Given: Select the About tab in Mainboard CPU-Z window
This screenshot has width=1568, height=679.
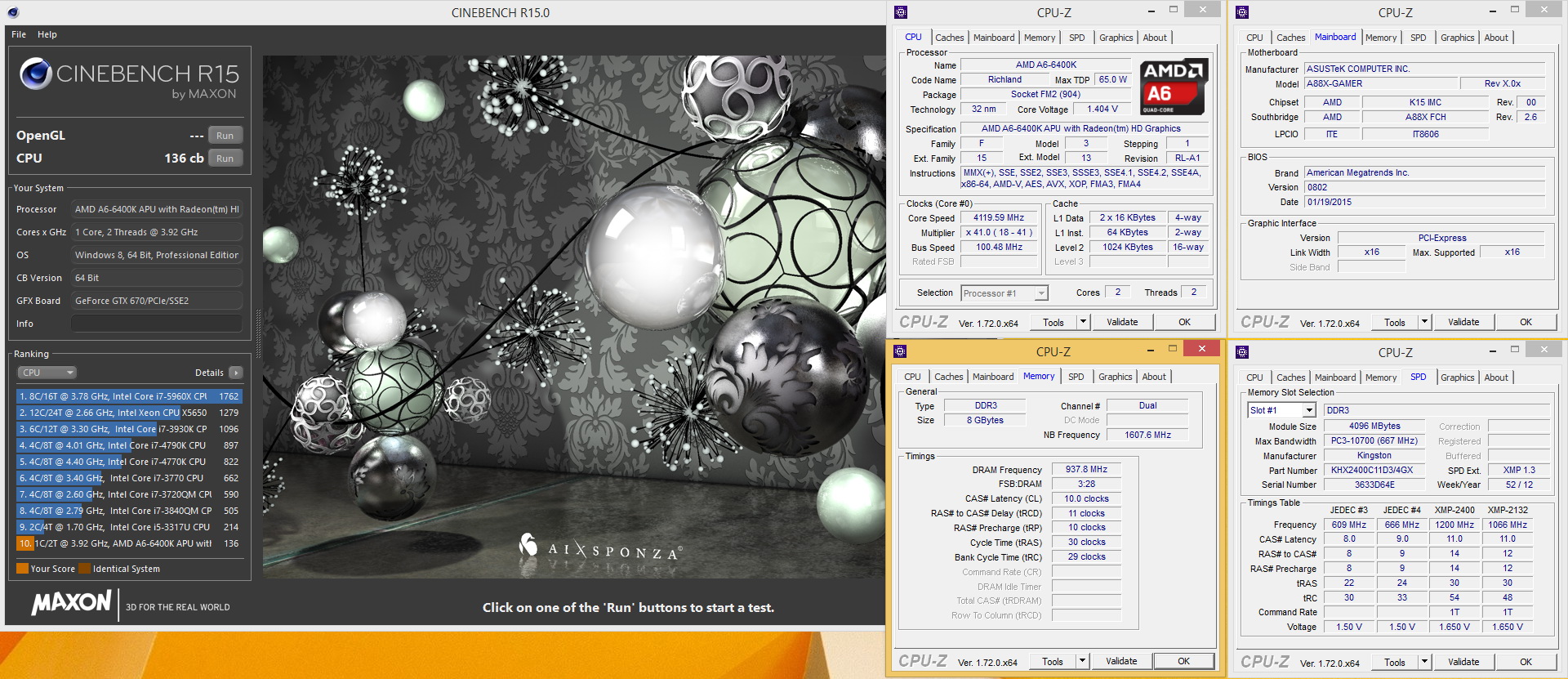Looking at the screenshot, I should [x=1496, y=38].
